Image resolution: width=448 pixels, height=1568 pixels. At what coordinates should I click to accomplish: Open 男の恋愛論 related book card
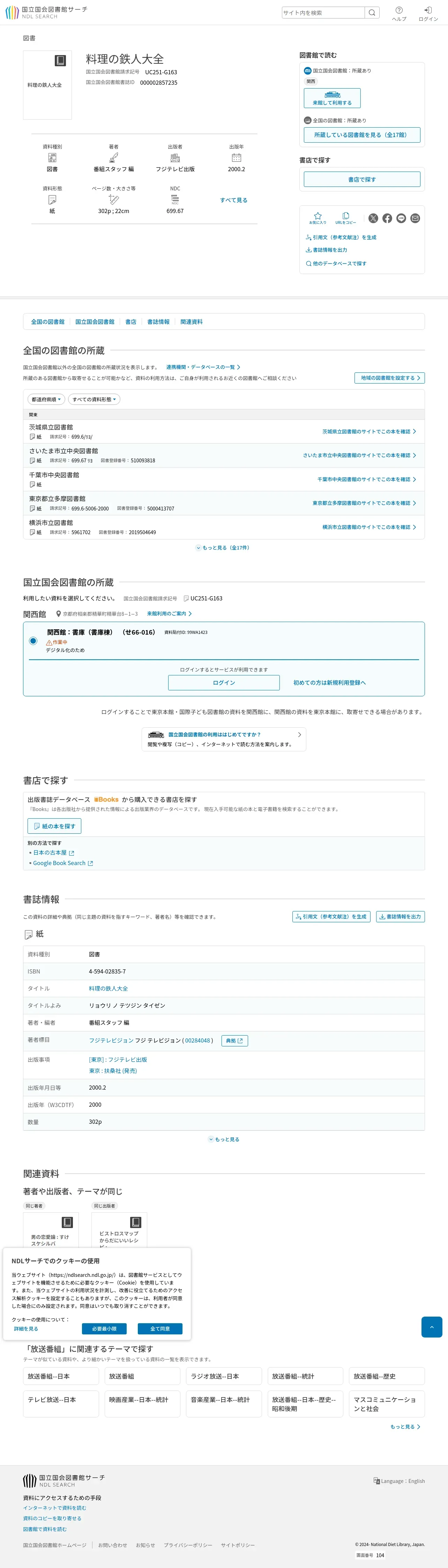coord(51,1230)
